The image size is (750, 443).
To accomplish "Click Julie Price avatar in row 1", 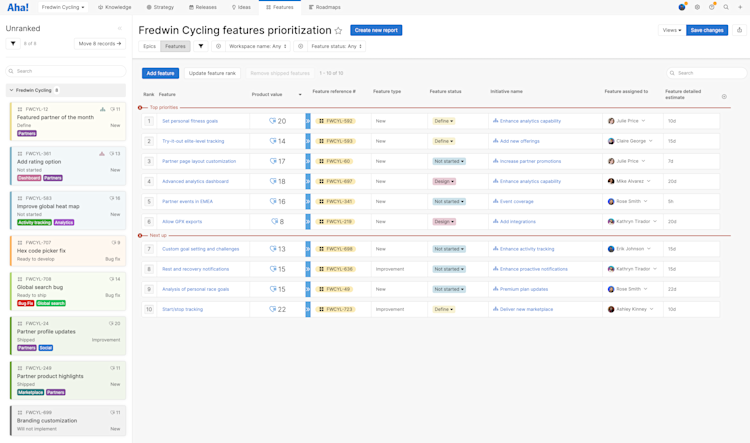I will pyautogui.click(x=611, y=121).
